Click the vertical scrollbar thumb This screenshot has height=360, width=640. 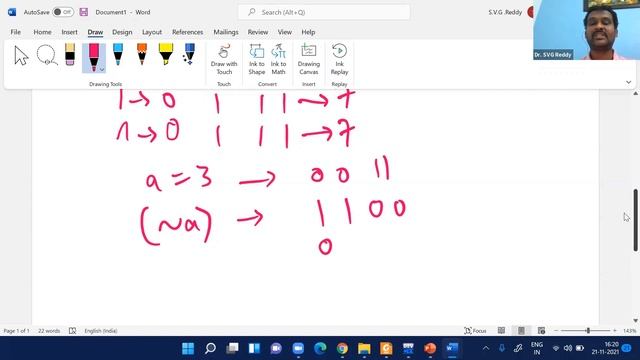[636, 220]
